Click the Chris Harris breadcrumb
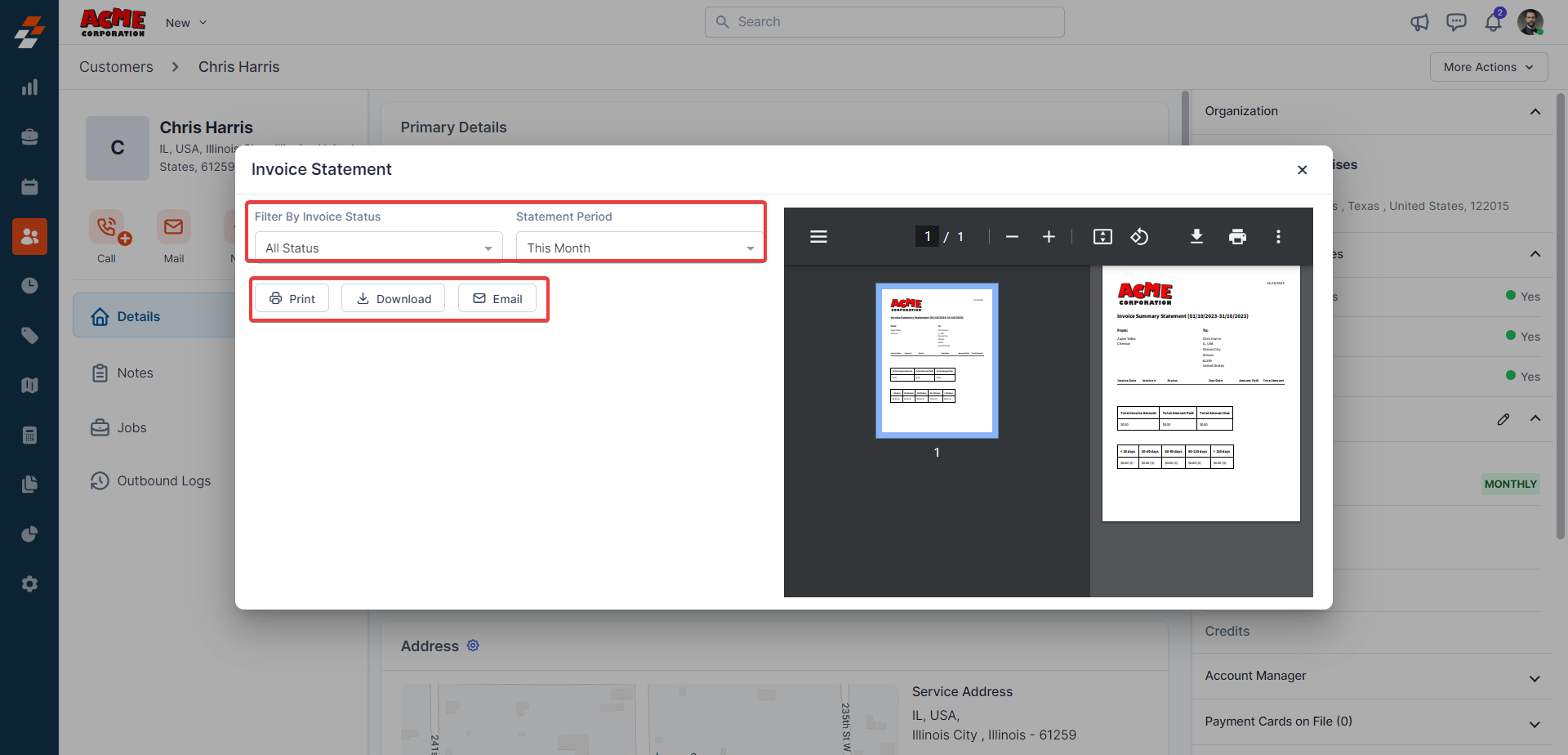The height and width of the screenshot is (755, 1568). point(238,67)
